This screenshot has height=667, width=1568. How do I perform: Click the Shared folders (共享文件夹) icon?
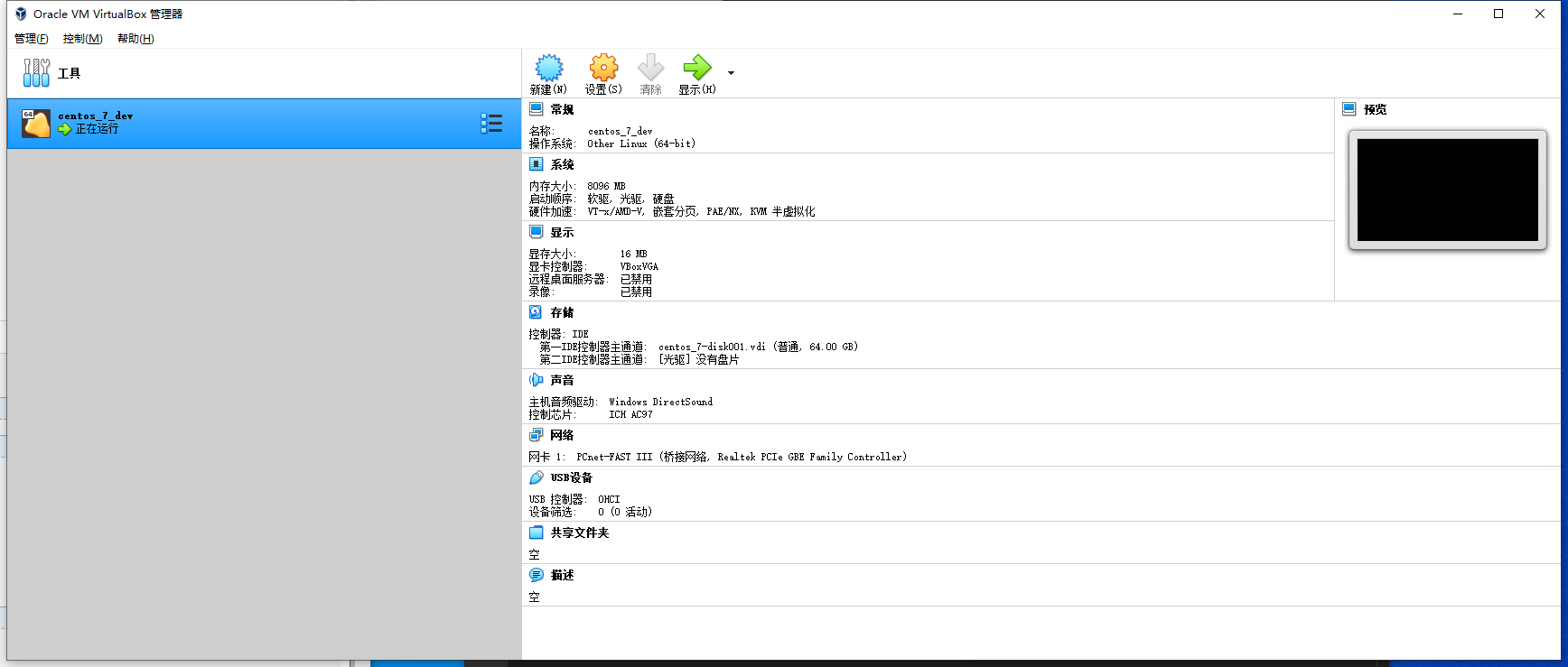point(536,533)
